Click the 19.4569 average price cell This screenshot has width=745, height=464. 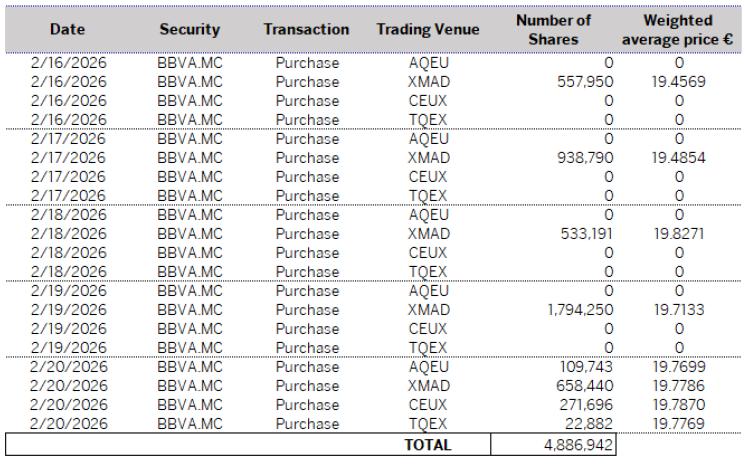click(679, 82)
